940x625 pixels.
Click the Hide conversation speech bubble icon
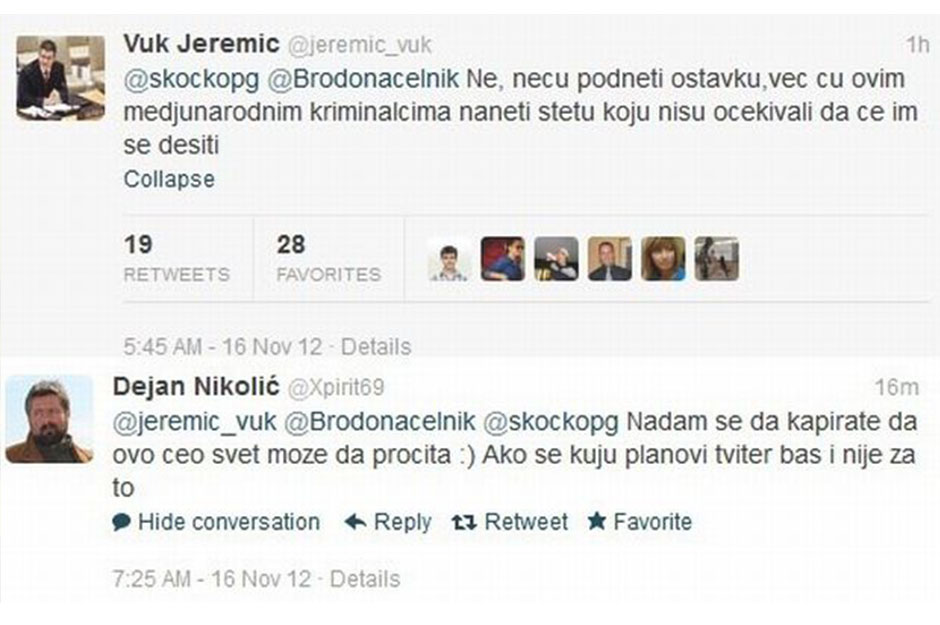pos(122,522)
